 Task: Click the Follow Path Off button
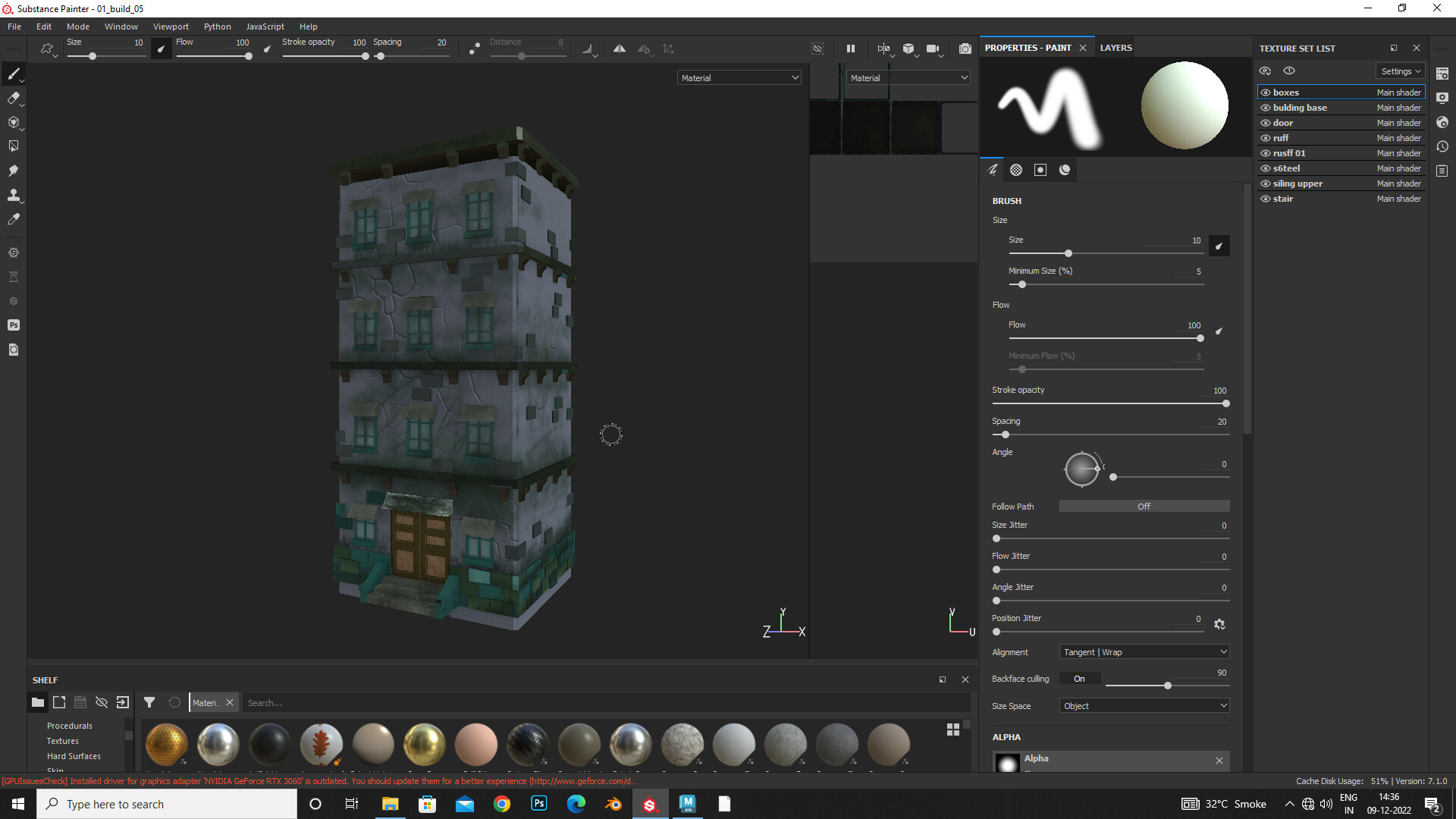pos(1144,506)
